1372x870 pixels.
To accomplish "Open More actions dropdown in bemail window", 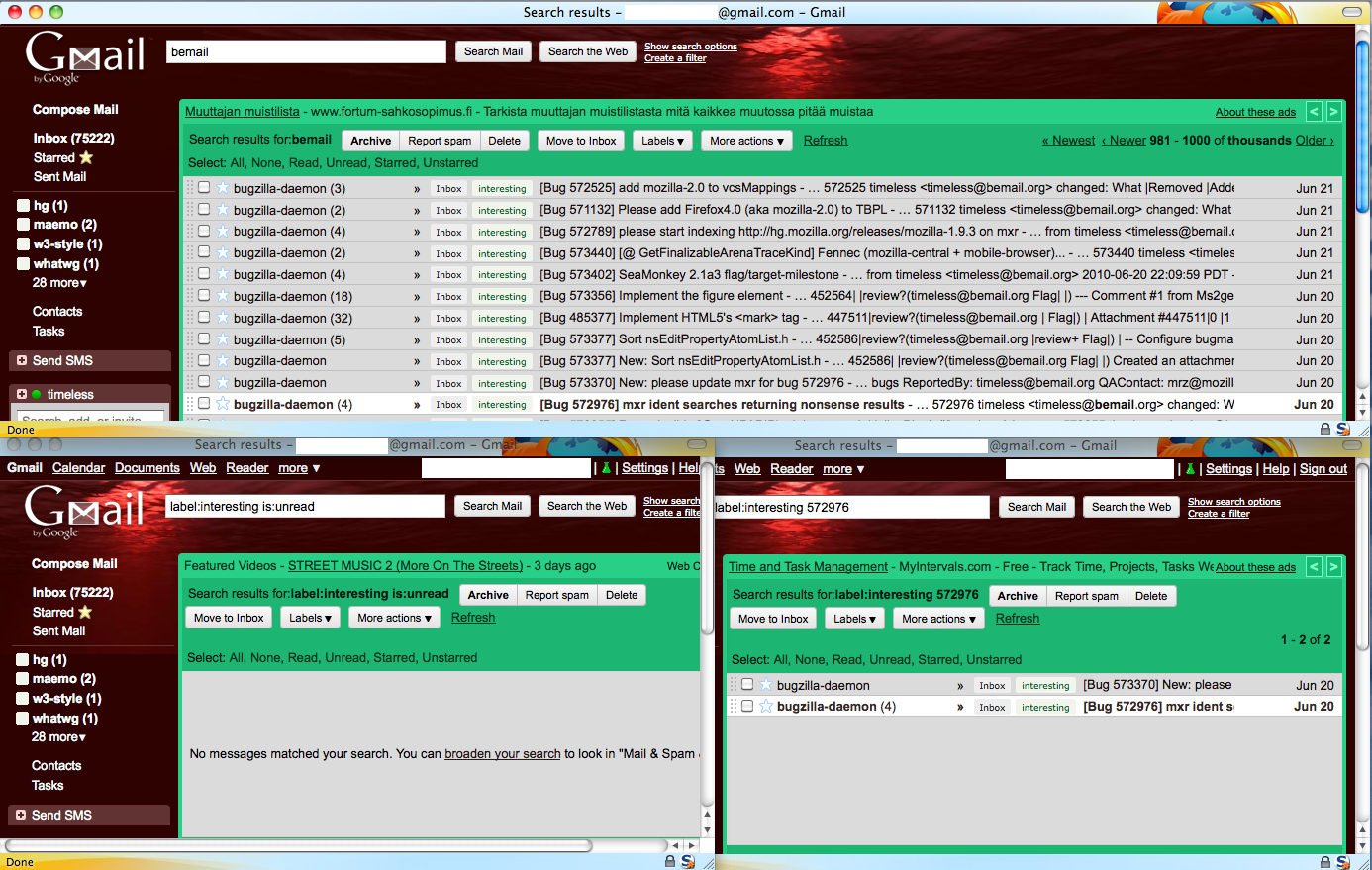I will coord(746,141).
